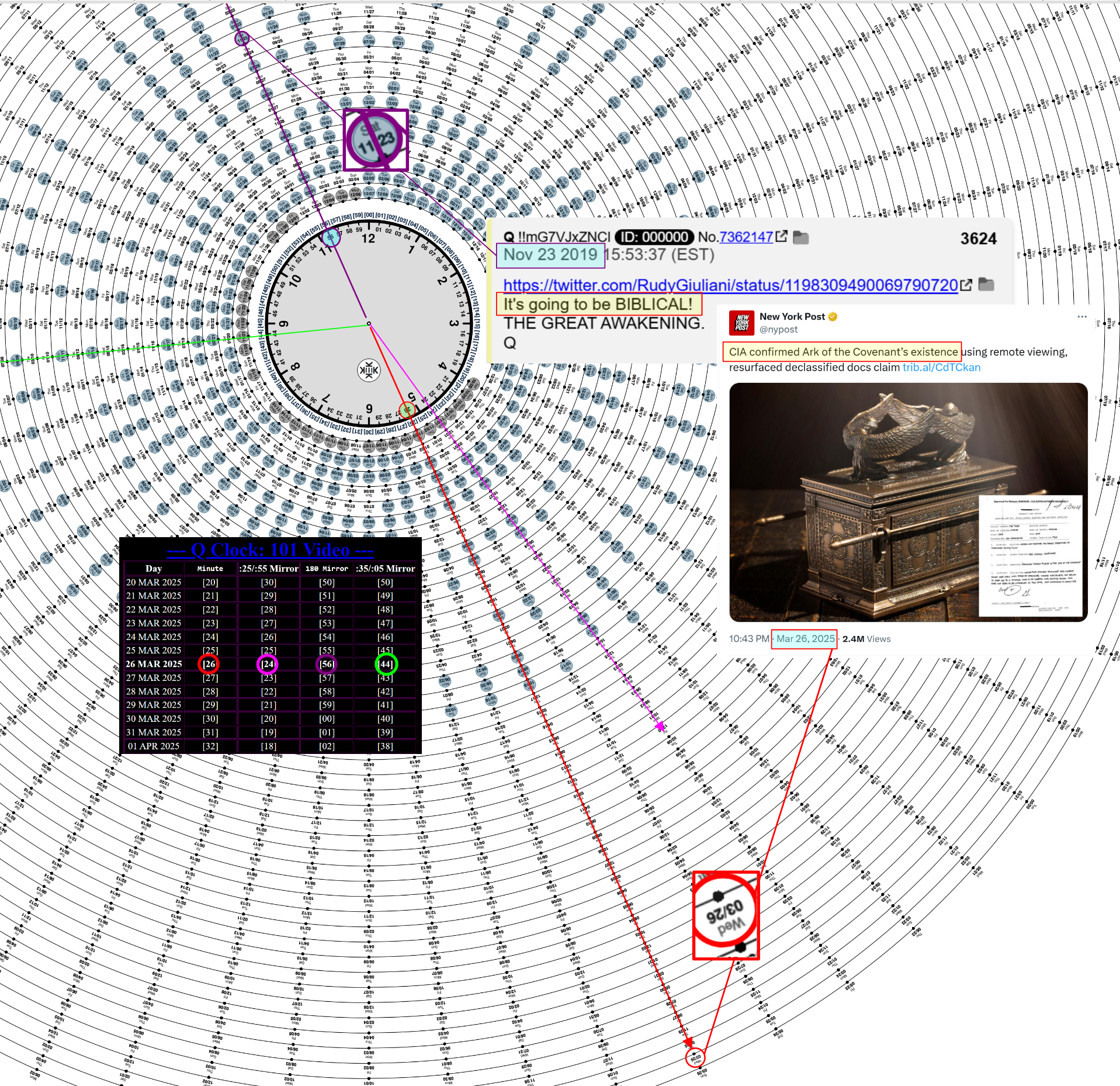Click the tweet's 'Mar 26, 2025' date

click(x=805, y=639)
